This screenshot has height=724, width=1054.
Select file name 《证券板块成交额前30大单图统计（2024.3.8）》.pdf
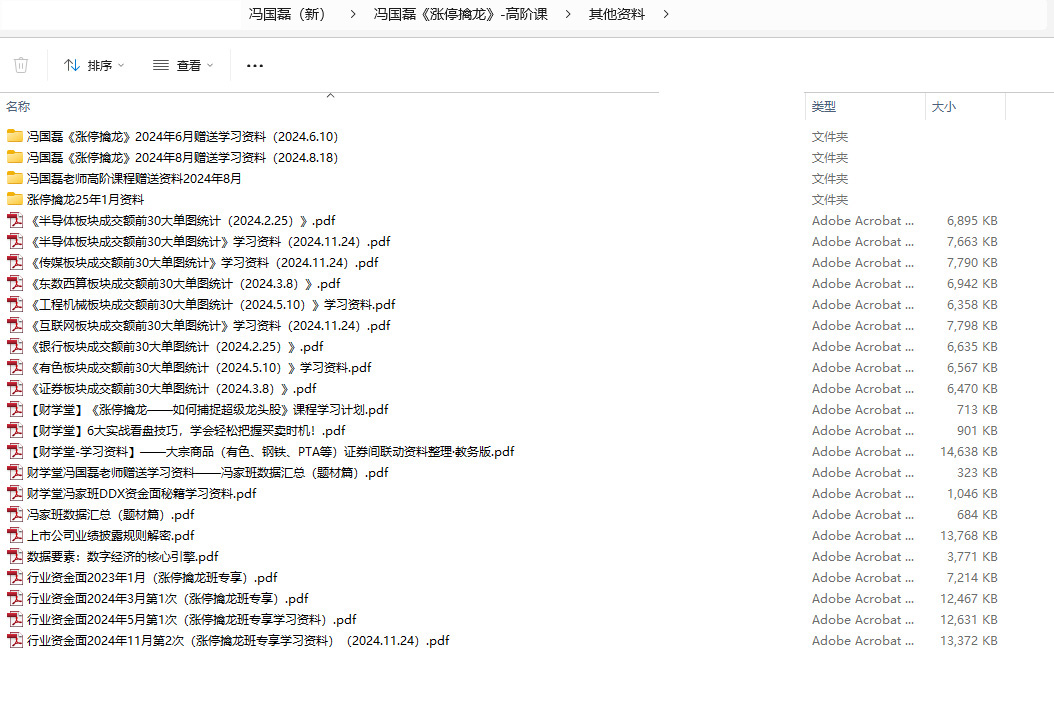(x=173, y=389)
